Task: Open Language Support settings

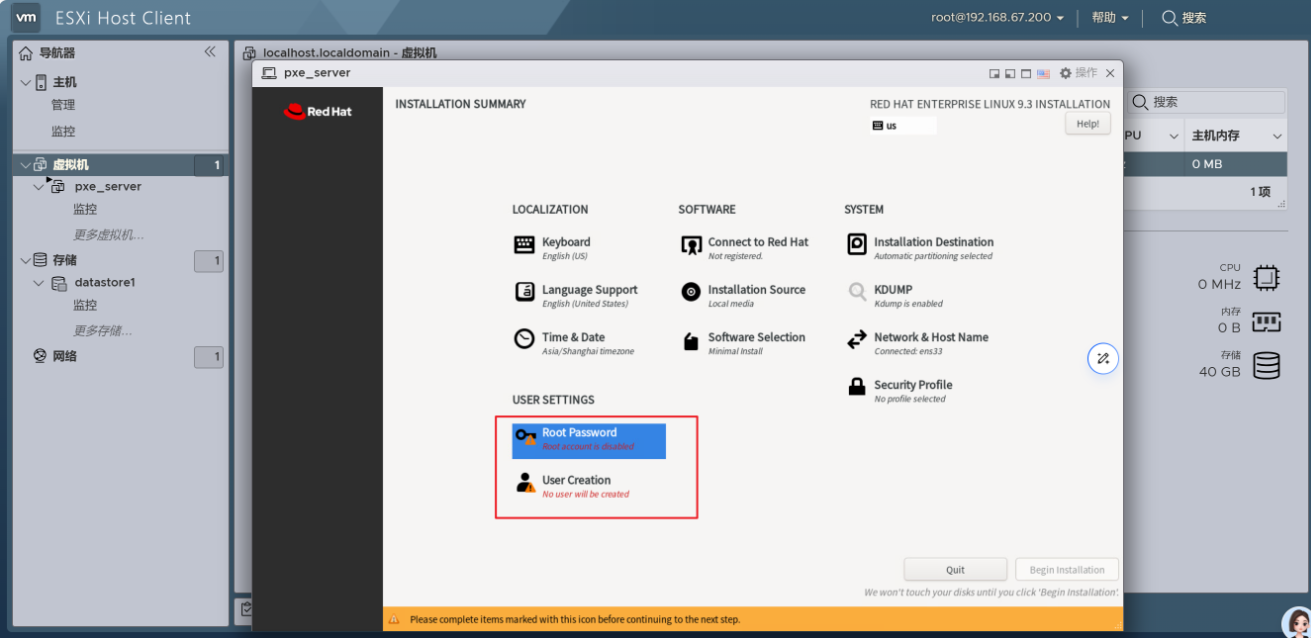Action: coord(576,296)
